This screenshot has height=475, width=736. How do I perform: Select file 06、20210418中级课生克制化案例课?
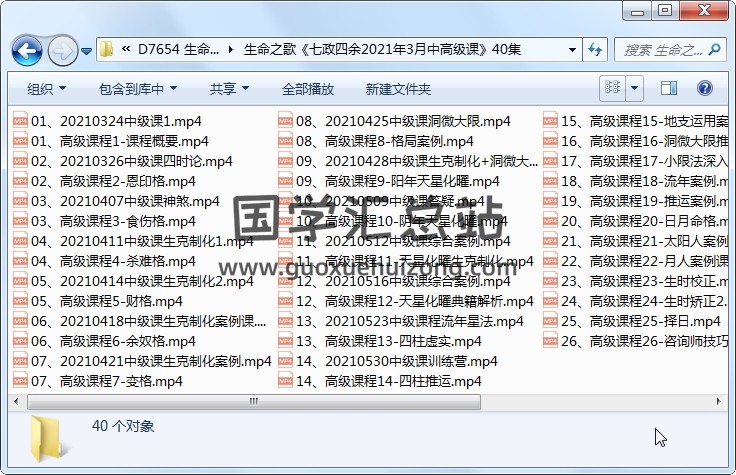tap(140, 321)
